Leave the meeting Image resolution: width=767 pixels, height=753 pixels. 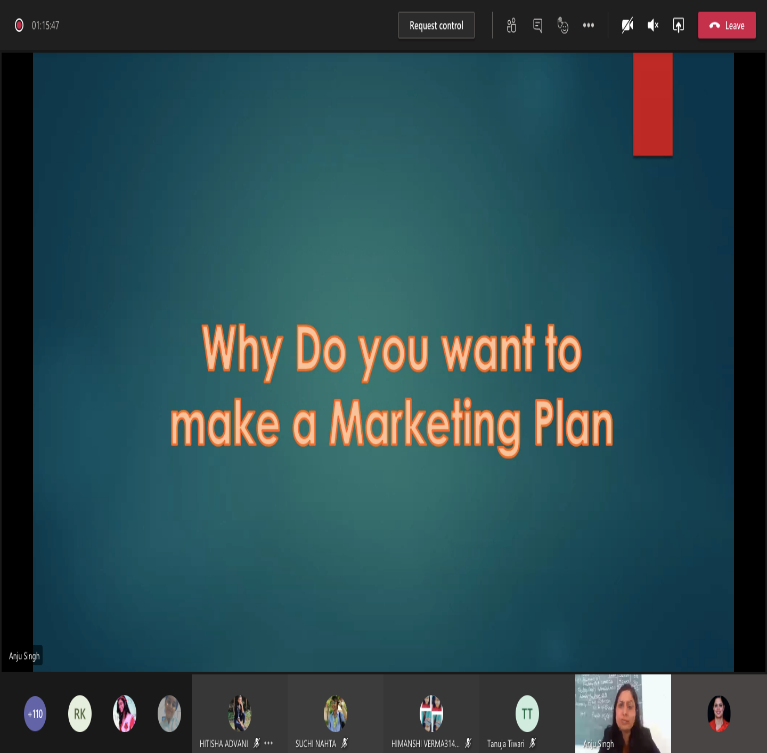click(726, 25)
